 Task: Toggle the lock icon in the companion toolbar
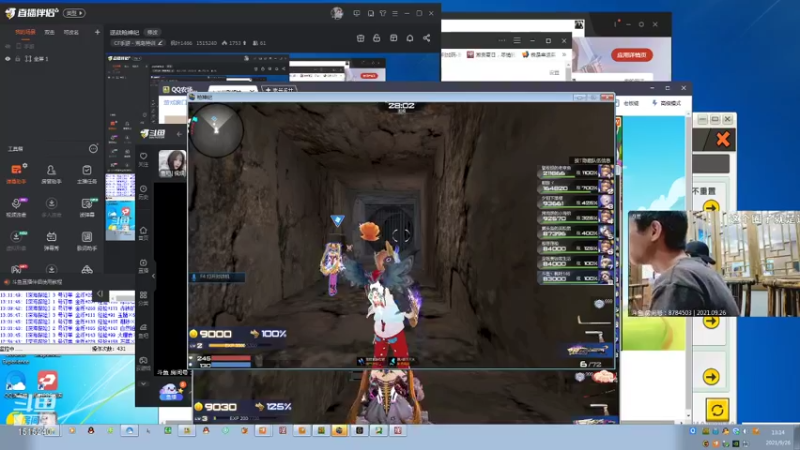coord(377,38)
